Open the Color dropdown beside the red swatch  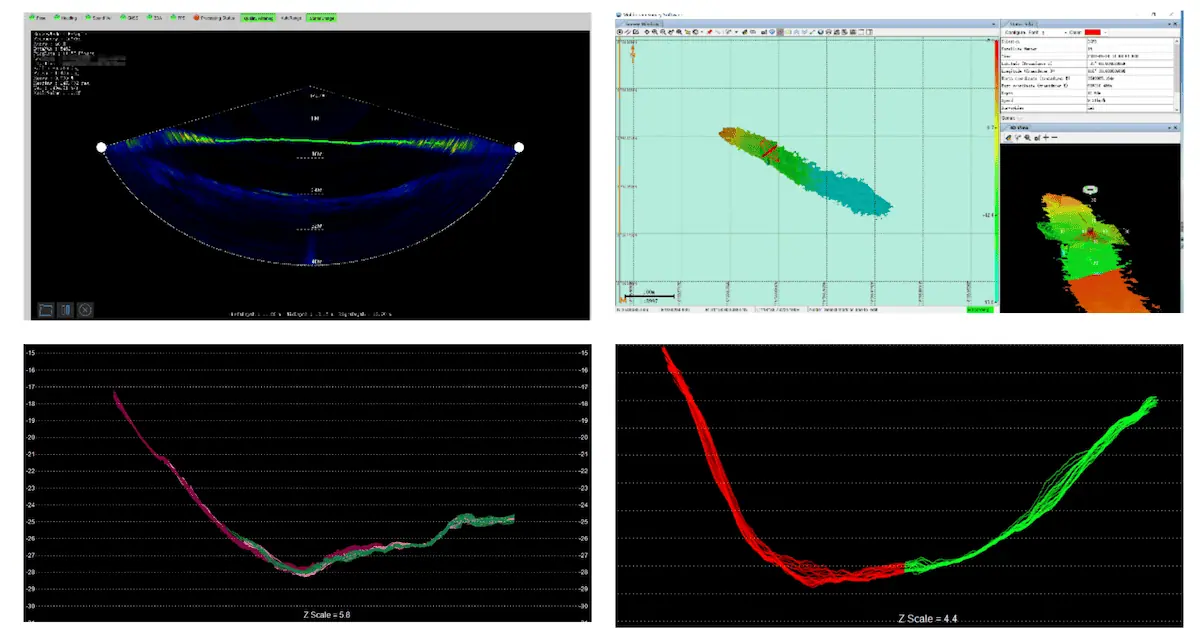1105,32
